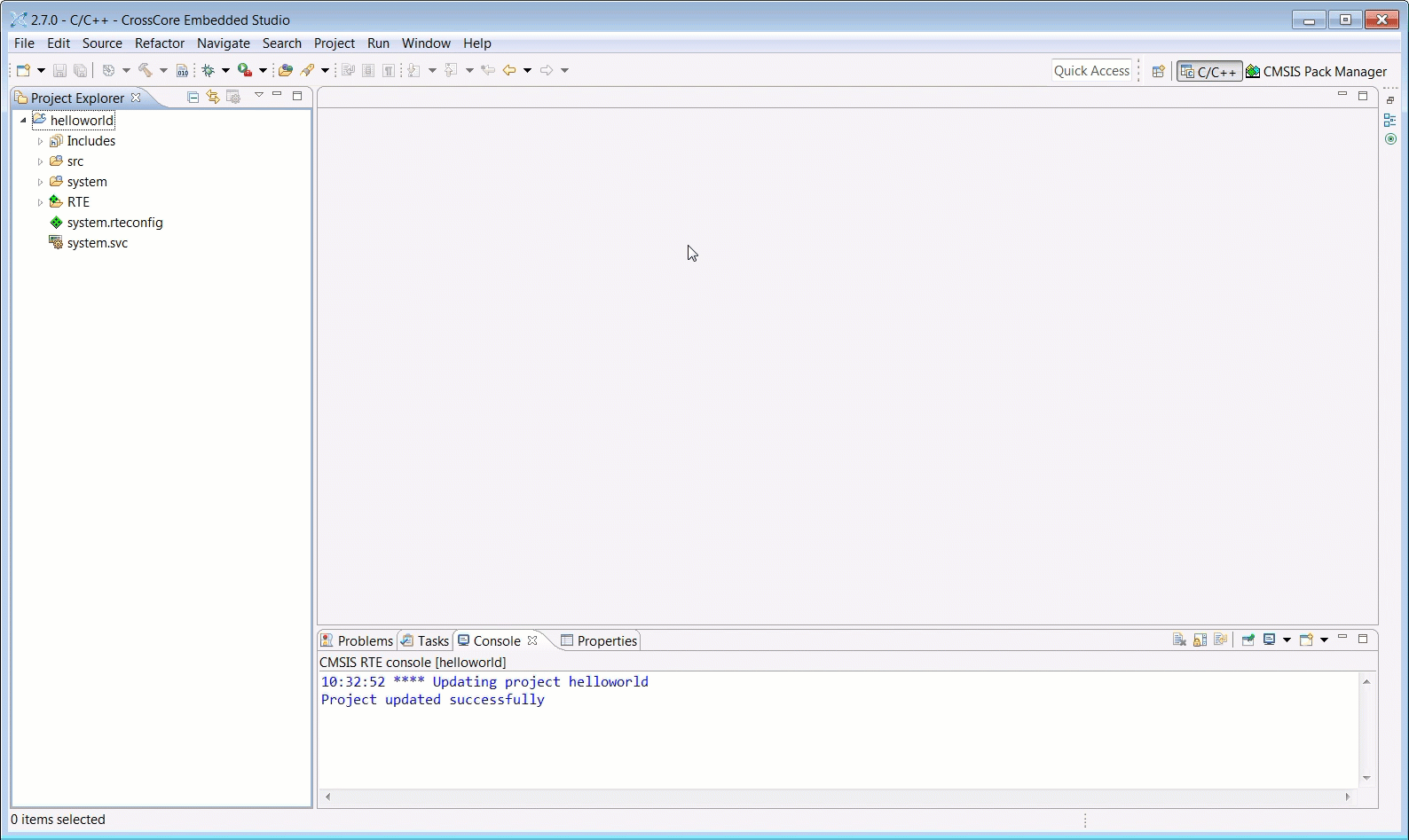Click the Save All icon
Screen dimensions: 1409x840
point(80,70)
